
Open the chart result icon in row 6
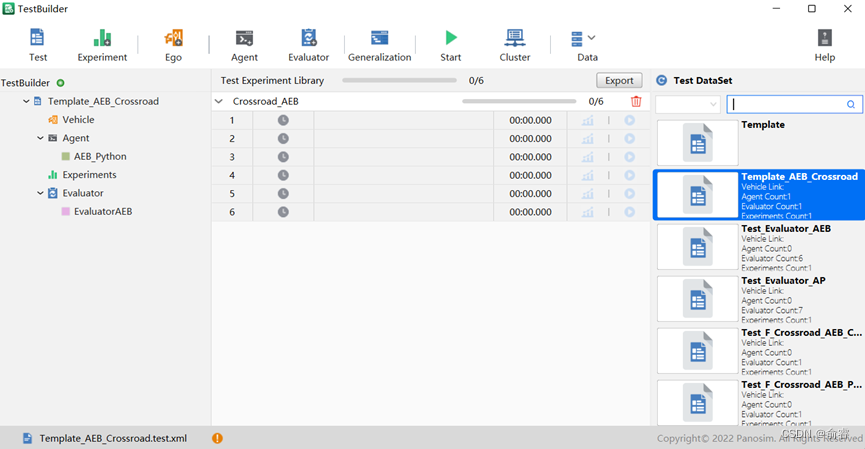(x=588, y=212)
